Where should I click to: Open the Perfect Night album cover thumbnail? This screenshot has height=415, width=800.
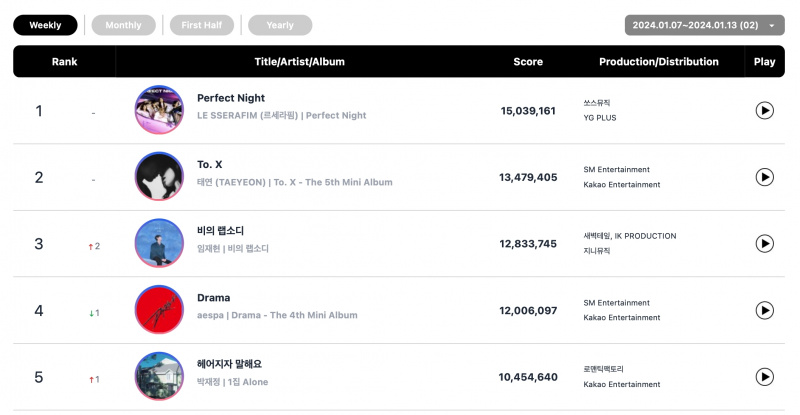159,110
